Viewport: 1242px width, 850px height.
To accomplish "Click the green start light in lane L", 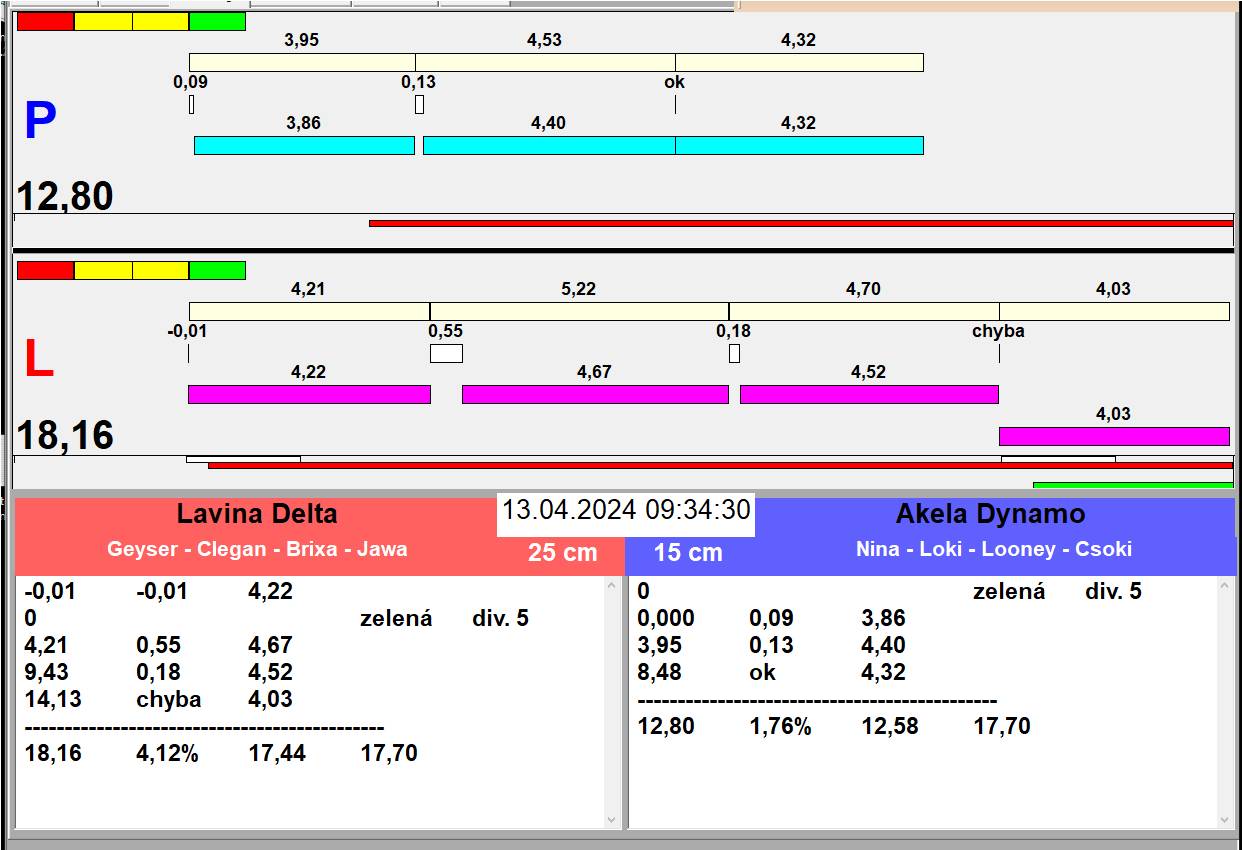I will coord(217,270).
